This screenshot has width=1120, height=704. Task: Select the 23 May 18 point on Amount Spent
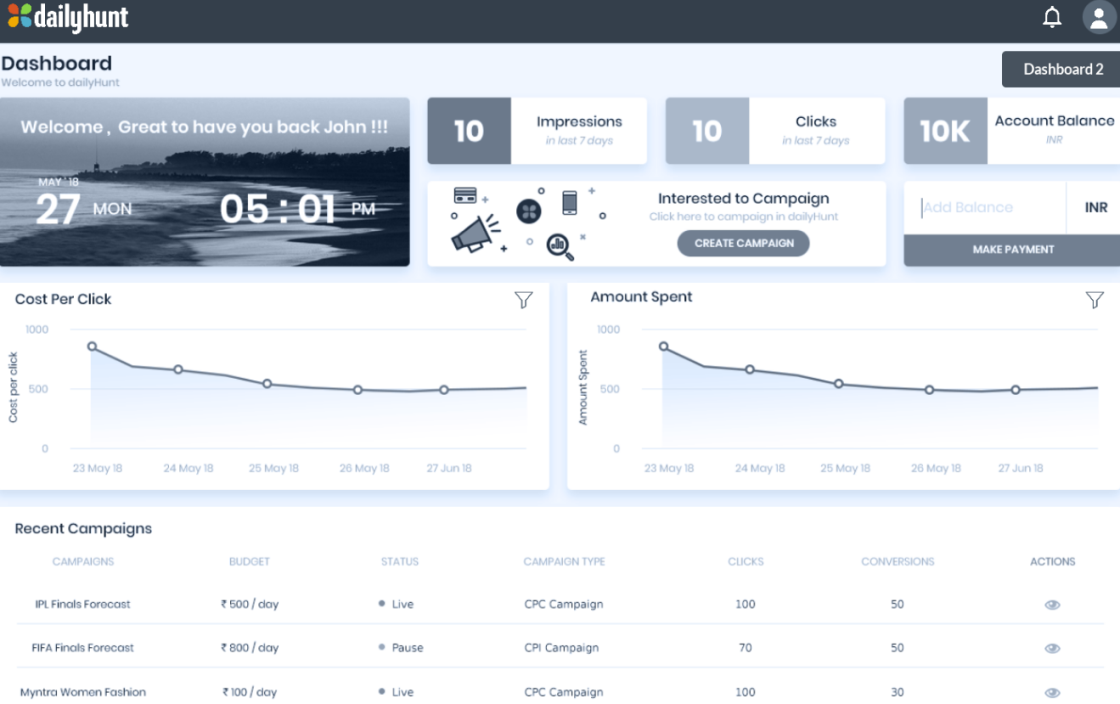click(664, 346)
